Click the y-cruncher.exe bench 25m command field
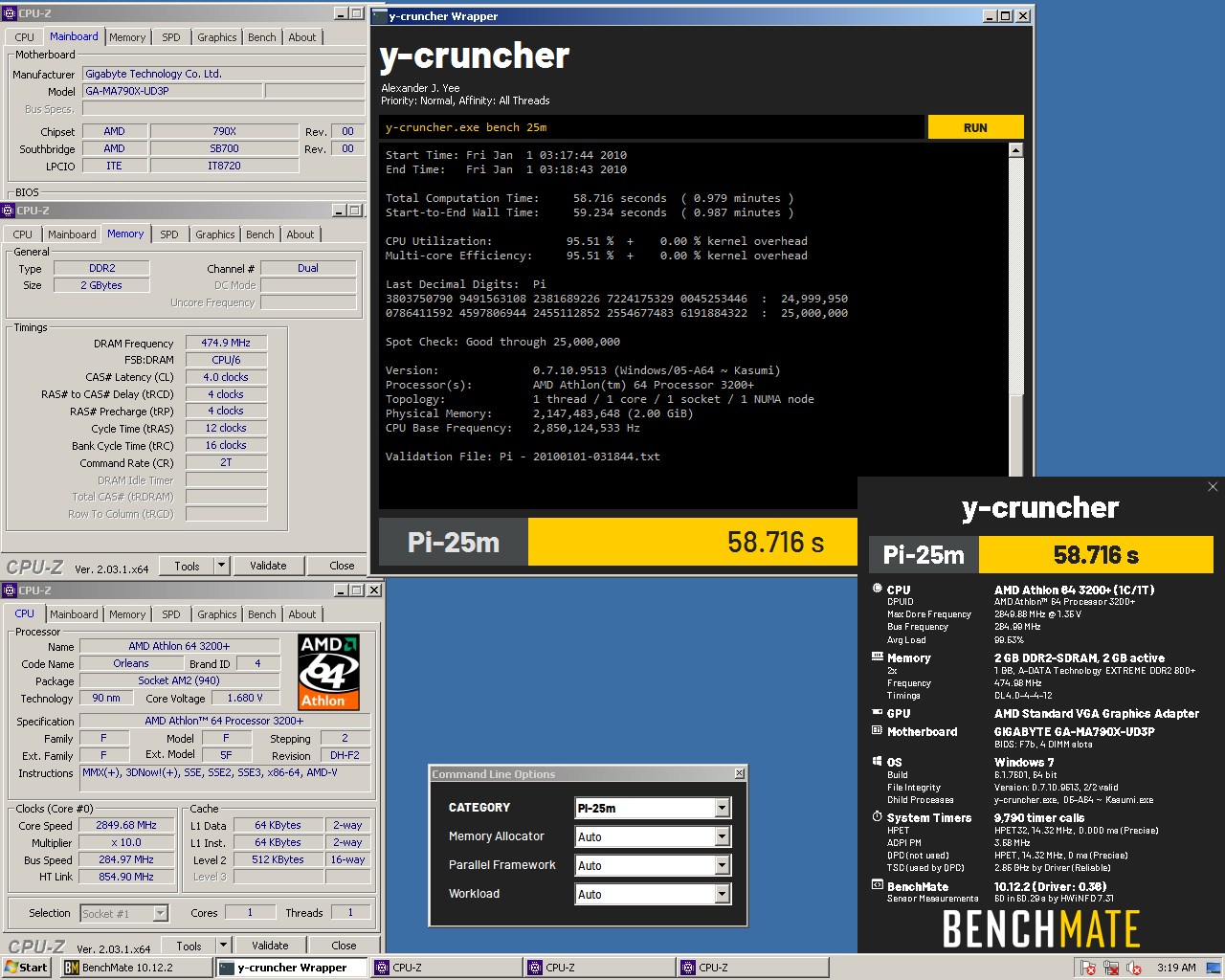This screenshot has height=980, width=1225. click(x=653, y=127)
